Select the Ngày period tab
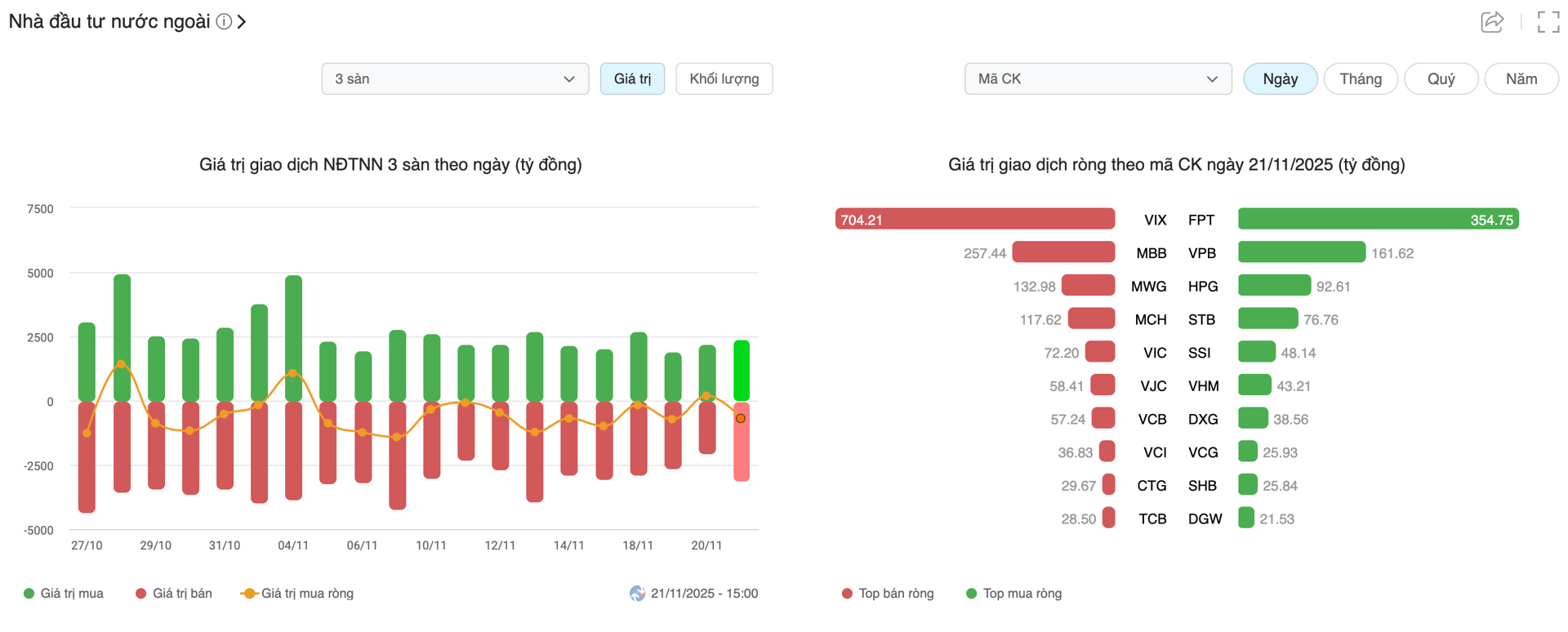This screenshot has width=1568, height=632. [1280, 79]
